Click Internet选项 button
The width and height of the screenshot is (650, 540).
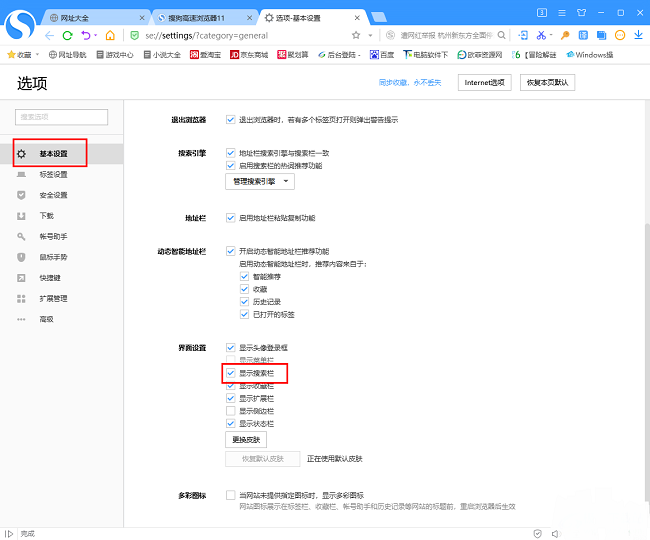pos(485,82)
